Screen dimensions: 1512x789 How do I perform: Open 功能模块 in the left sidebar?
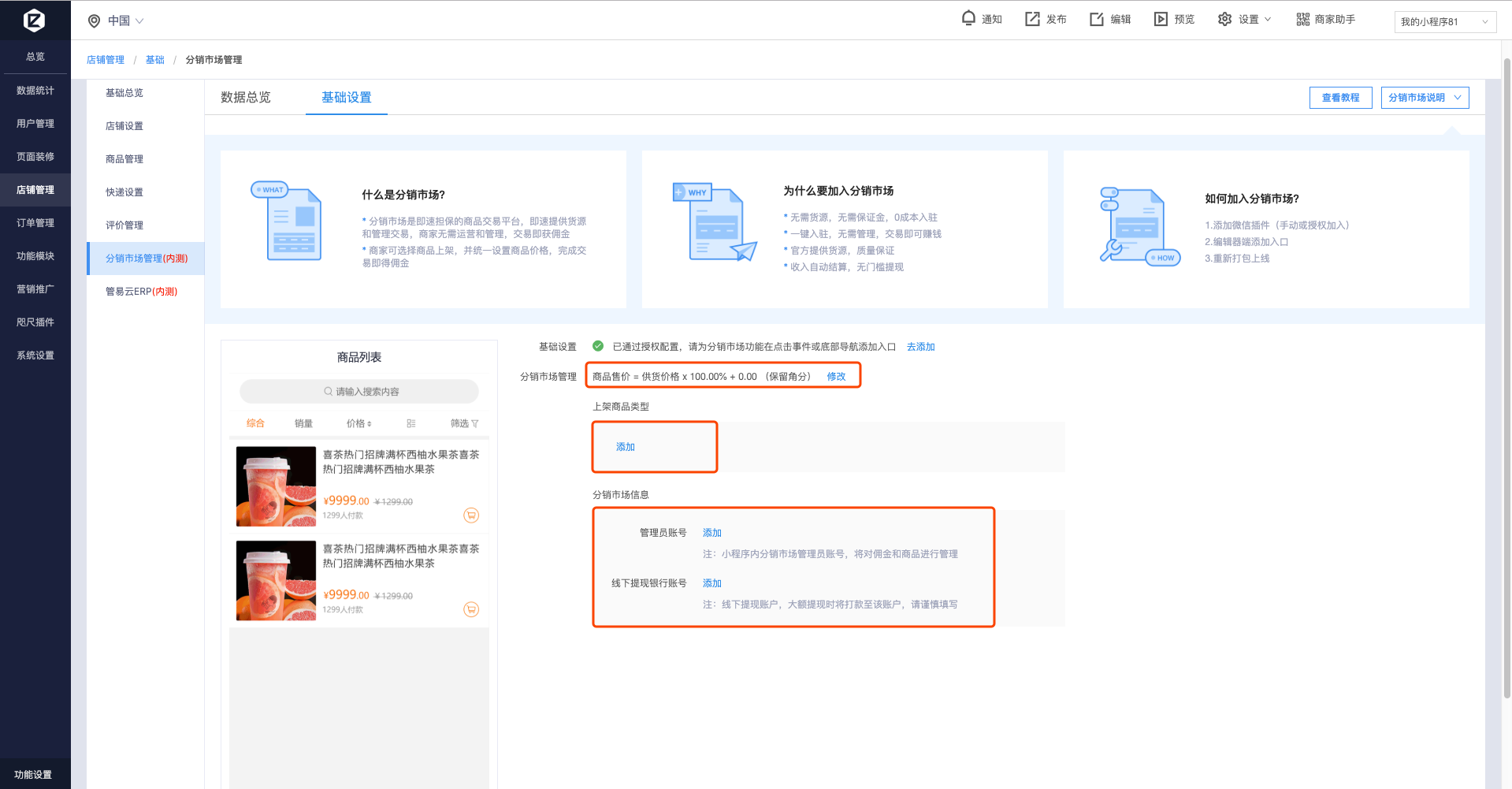click(x=35, y=256)
